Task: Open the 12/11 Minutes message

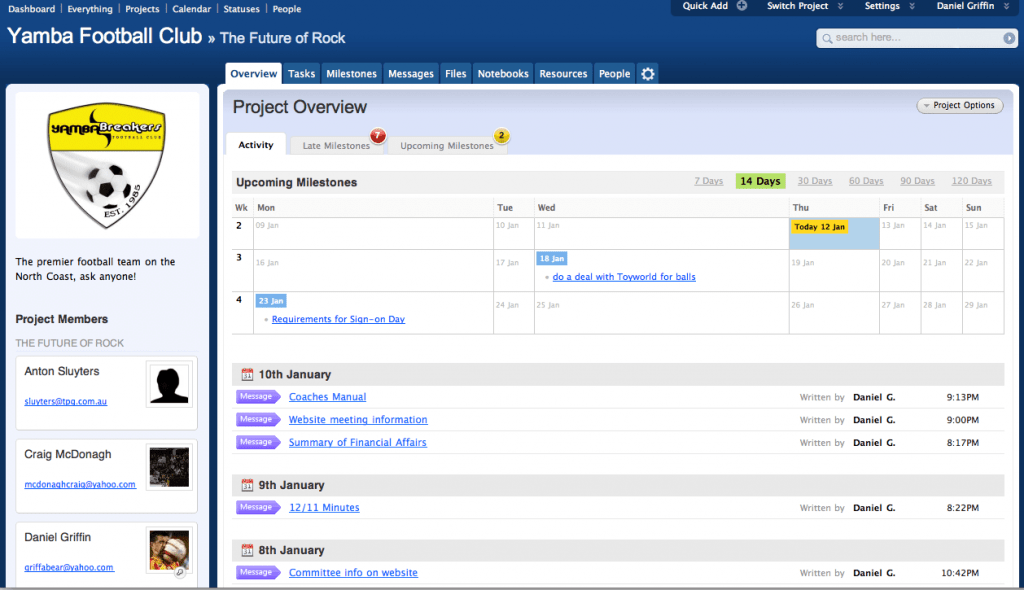Action: coord(324,507)
